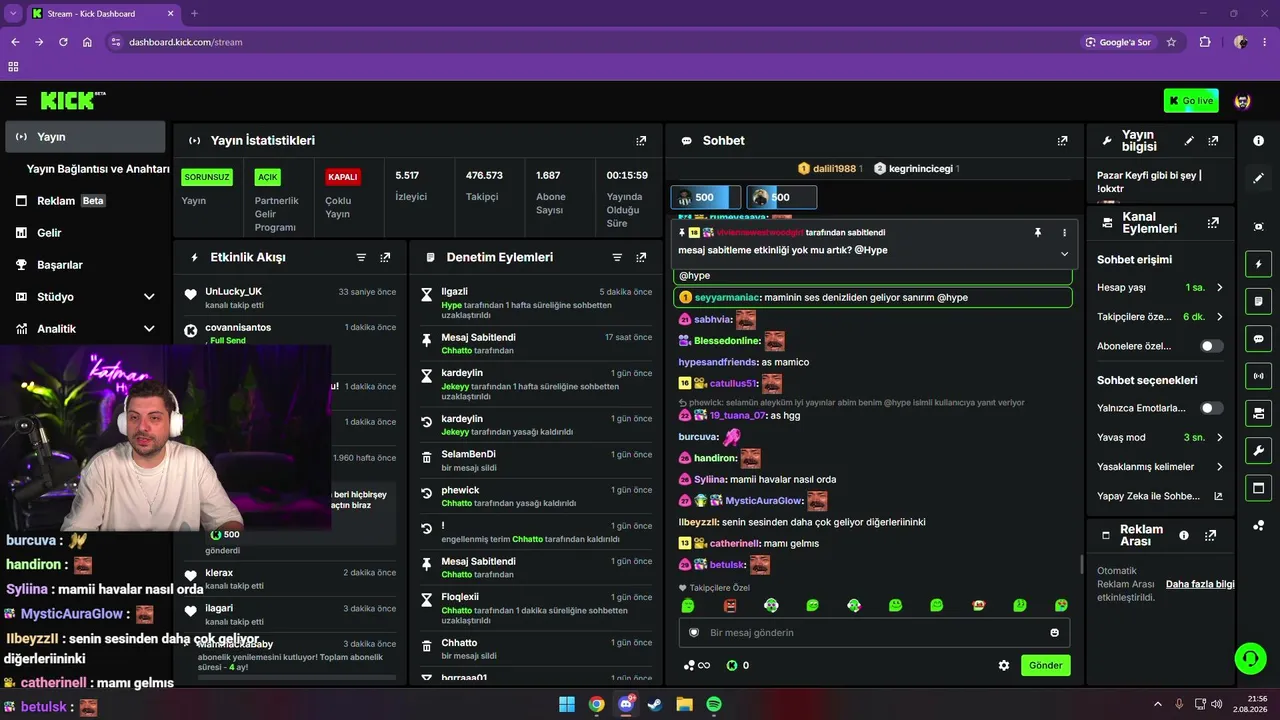Open Takipçilere özel setting chevron
The image size is (1280, 720).
1219,317
